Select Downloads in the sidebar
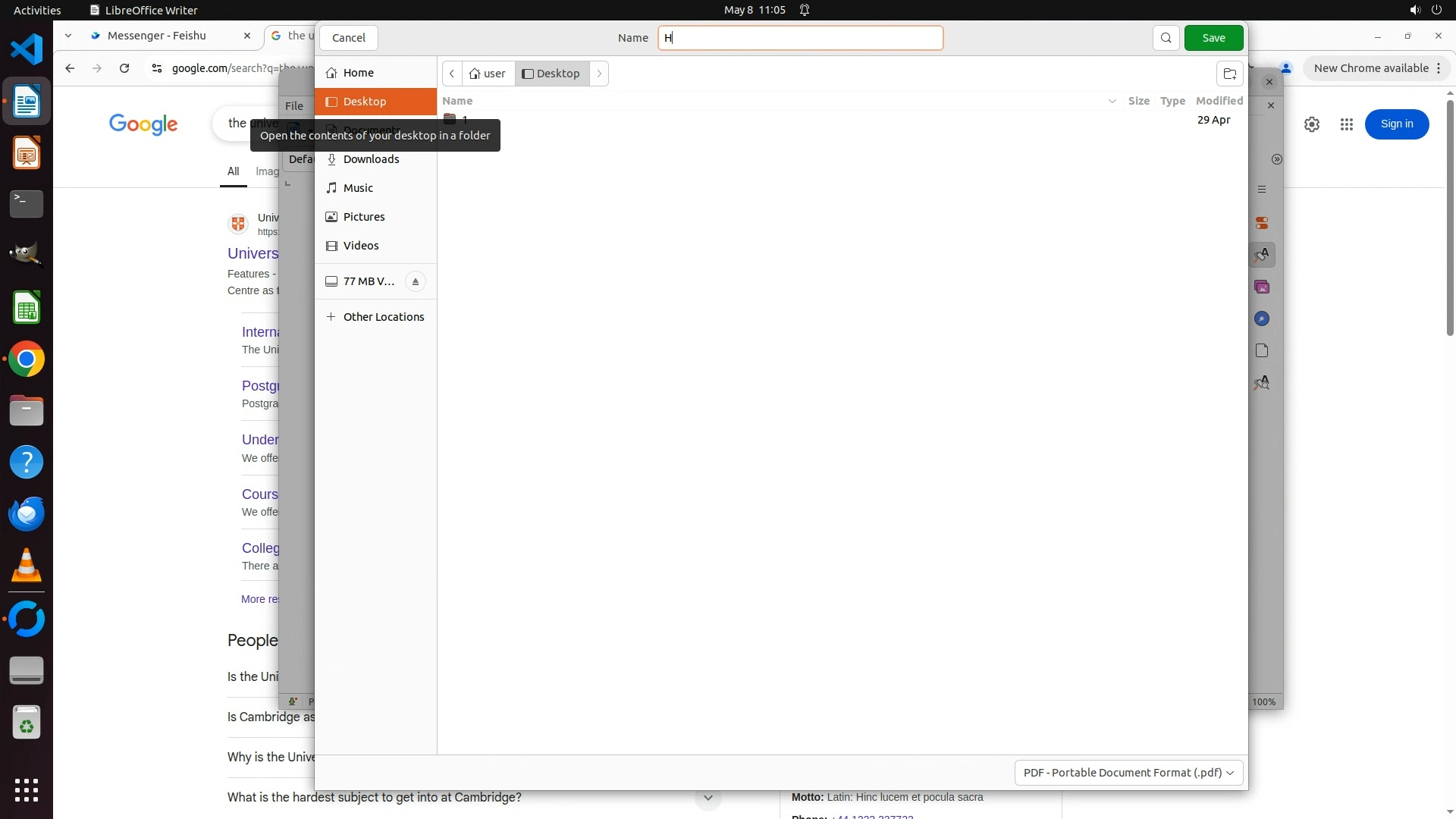The image size is (1456, 819). point(371,159)
